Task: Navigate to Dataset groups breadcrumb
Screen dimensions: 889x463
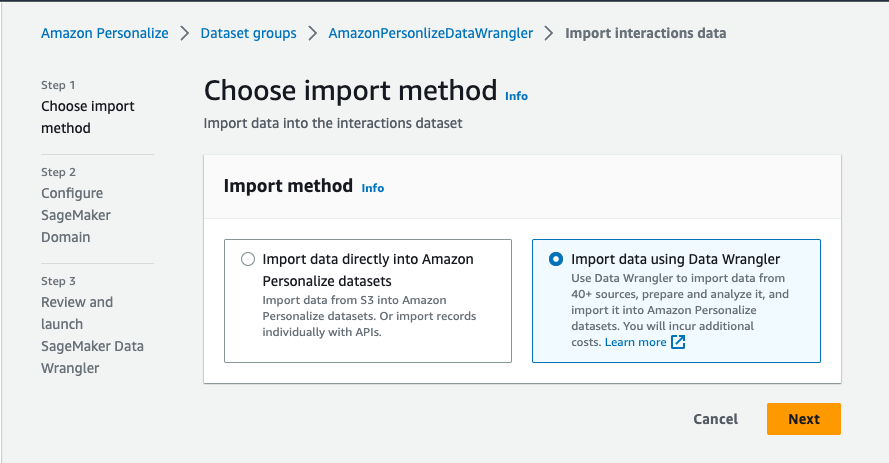Action: (x=248, y=33)
